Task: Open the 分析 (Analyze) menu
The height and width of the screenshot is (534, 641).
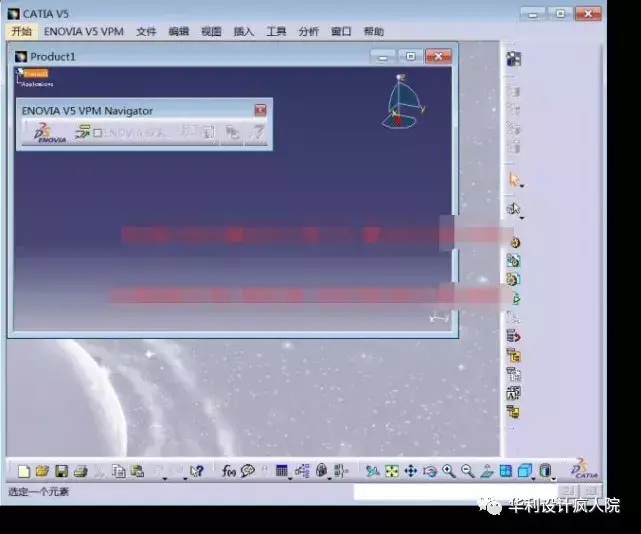Action: tap(309, 31)
